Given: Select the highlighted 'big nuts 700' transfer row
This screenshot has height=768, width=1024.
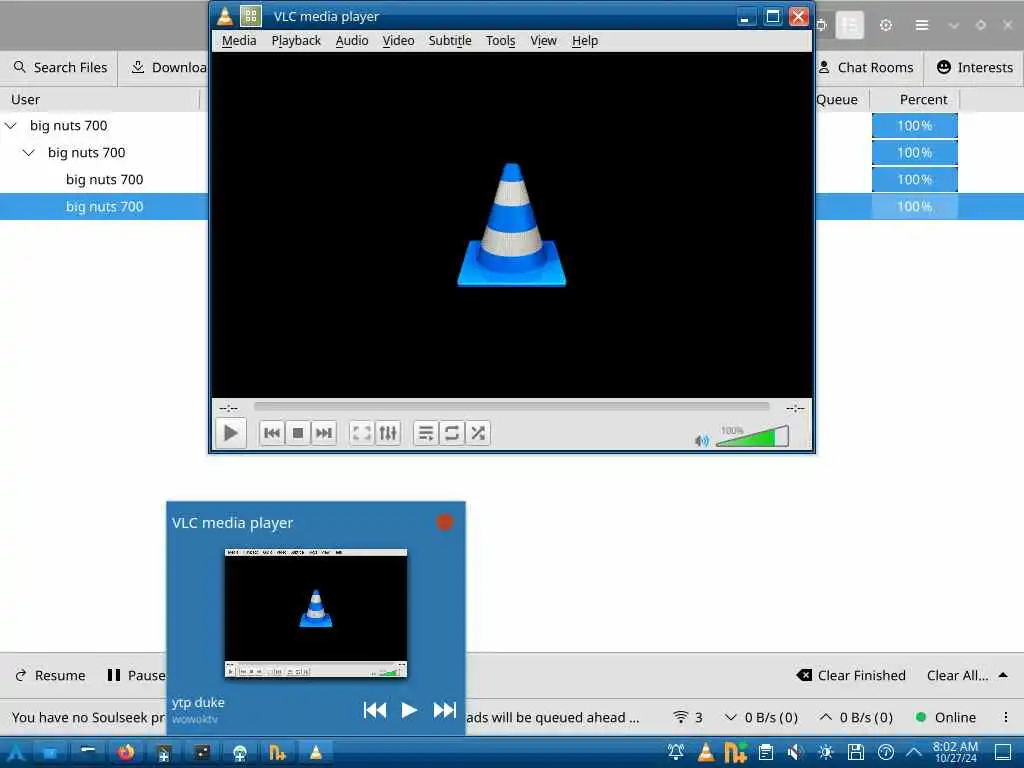Looking at the screenshot, I should (x=512, y=206).
